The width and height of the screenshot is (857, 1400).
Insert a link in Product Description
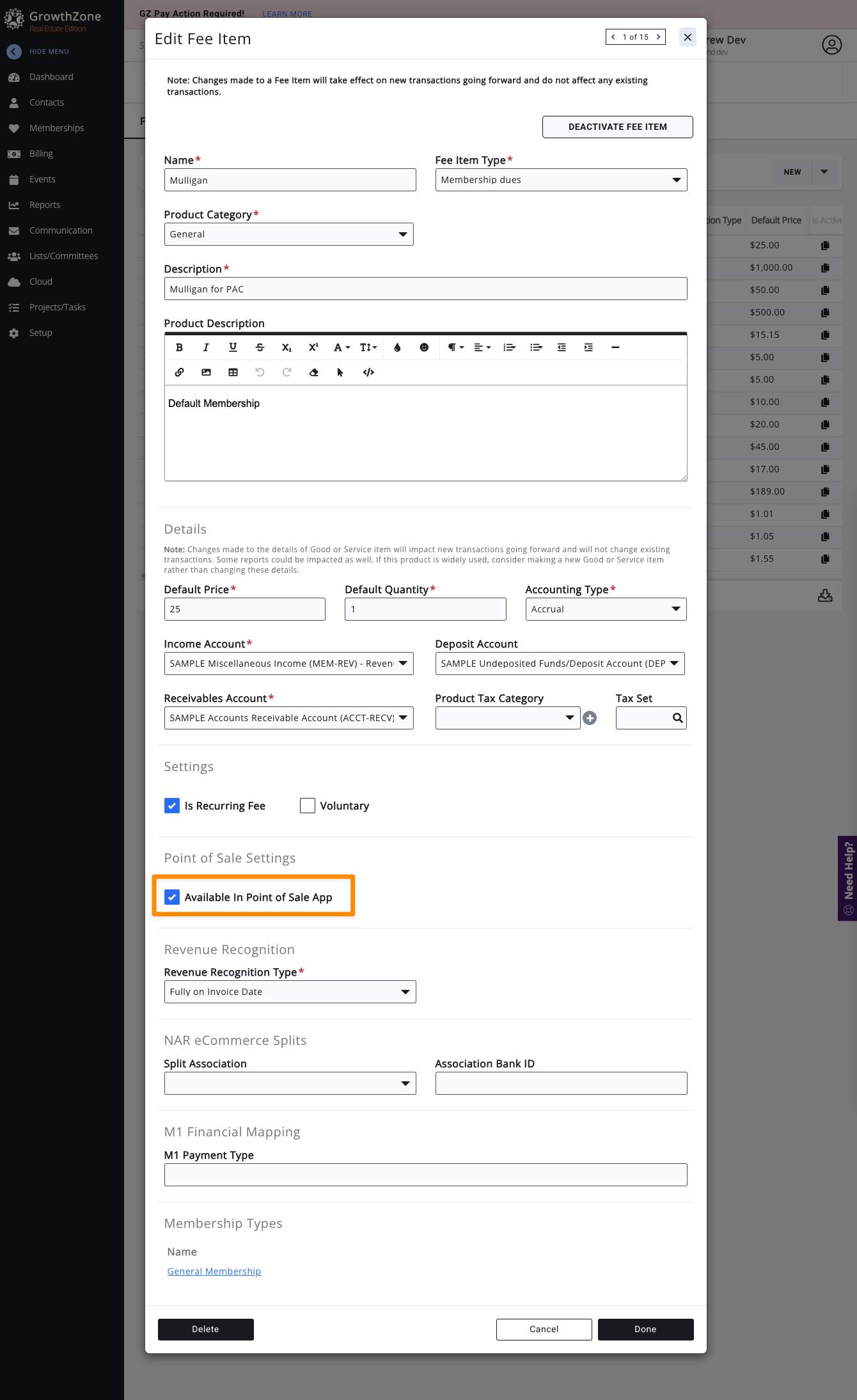click(x=179, y=372)
